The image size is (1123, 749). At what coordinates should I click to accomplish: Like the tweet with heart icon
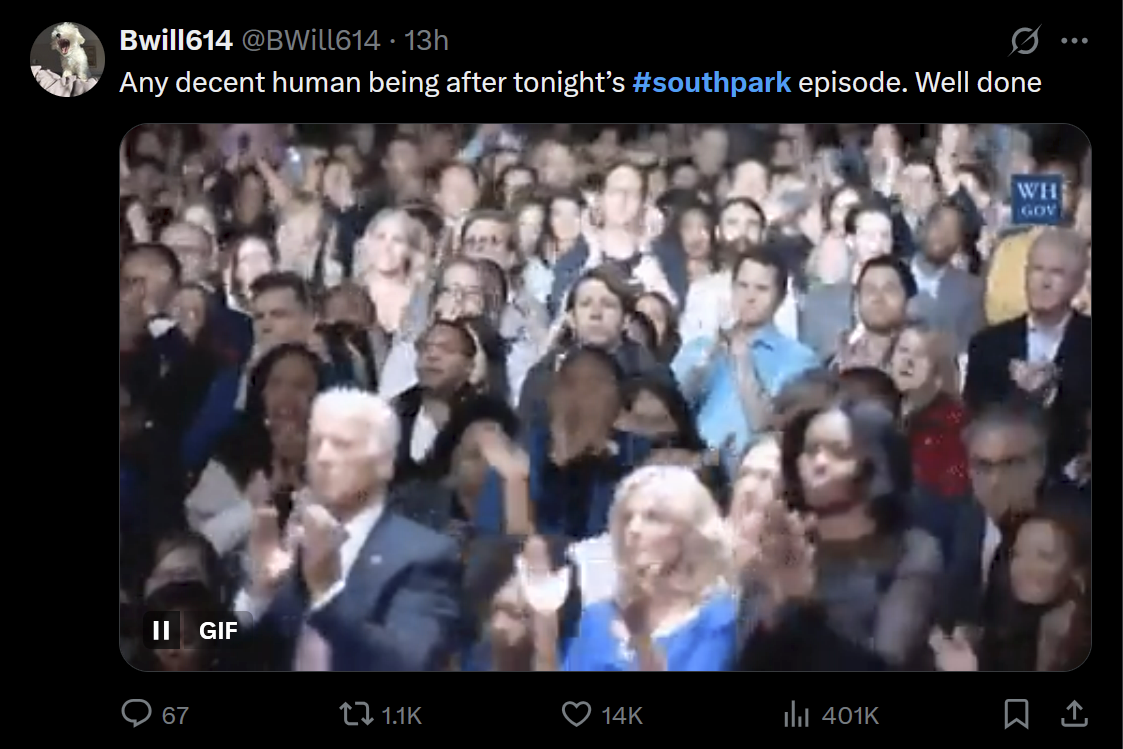click(576, 714)
